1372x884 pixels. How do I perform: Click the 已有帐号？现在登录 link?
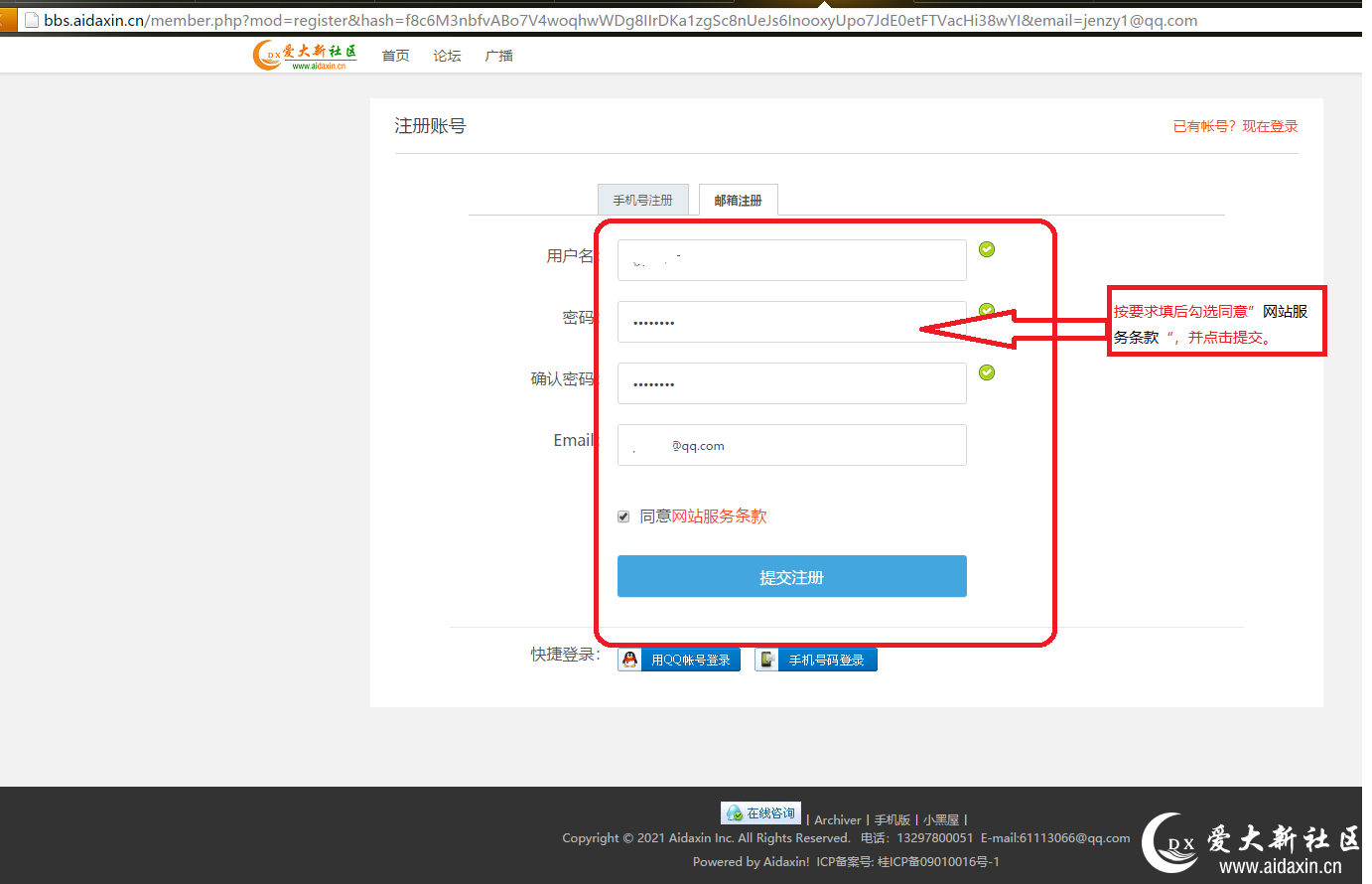1235,126
